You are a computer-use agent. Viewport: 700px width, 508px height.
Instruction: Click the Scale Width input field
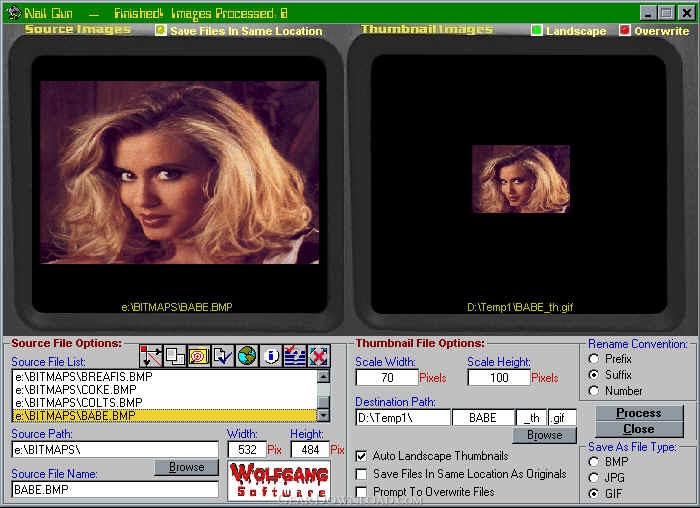(x=387, y=378)
